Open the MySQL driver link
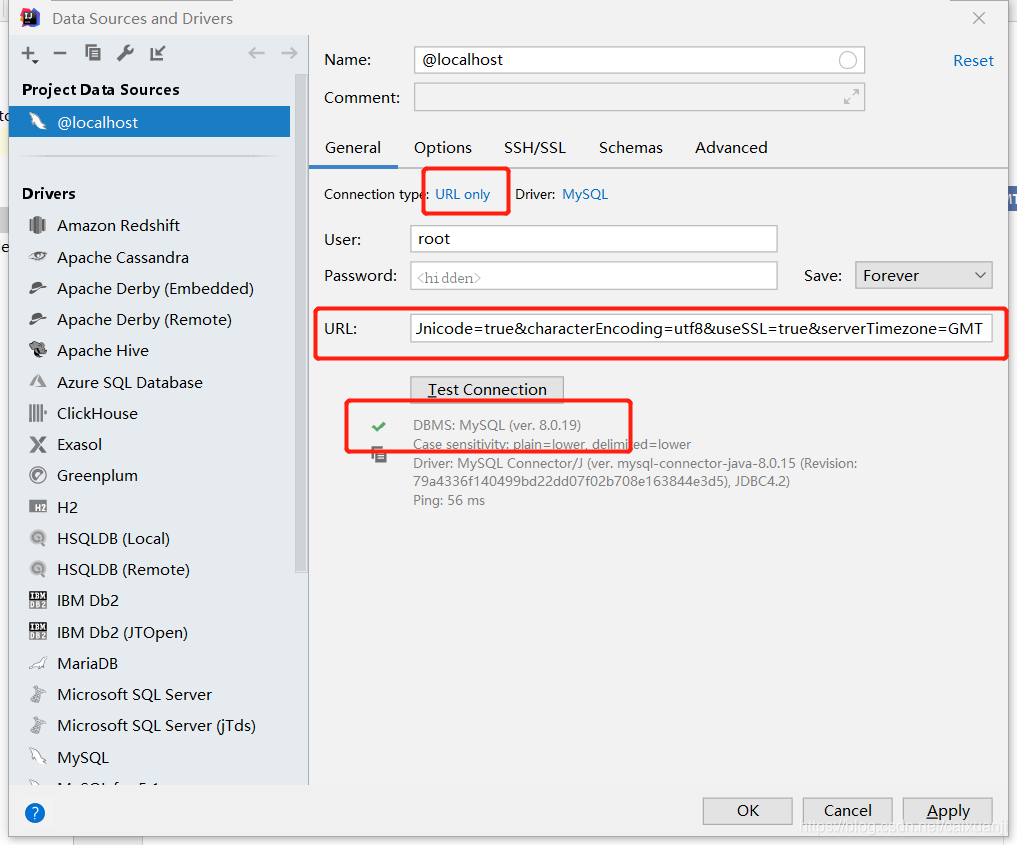1017x845 pixels. (x=585, y=195)
